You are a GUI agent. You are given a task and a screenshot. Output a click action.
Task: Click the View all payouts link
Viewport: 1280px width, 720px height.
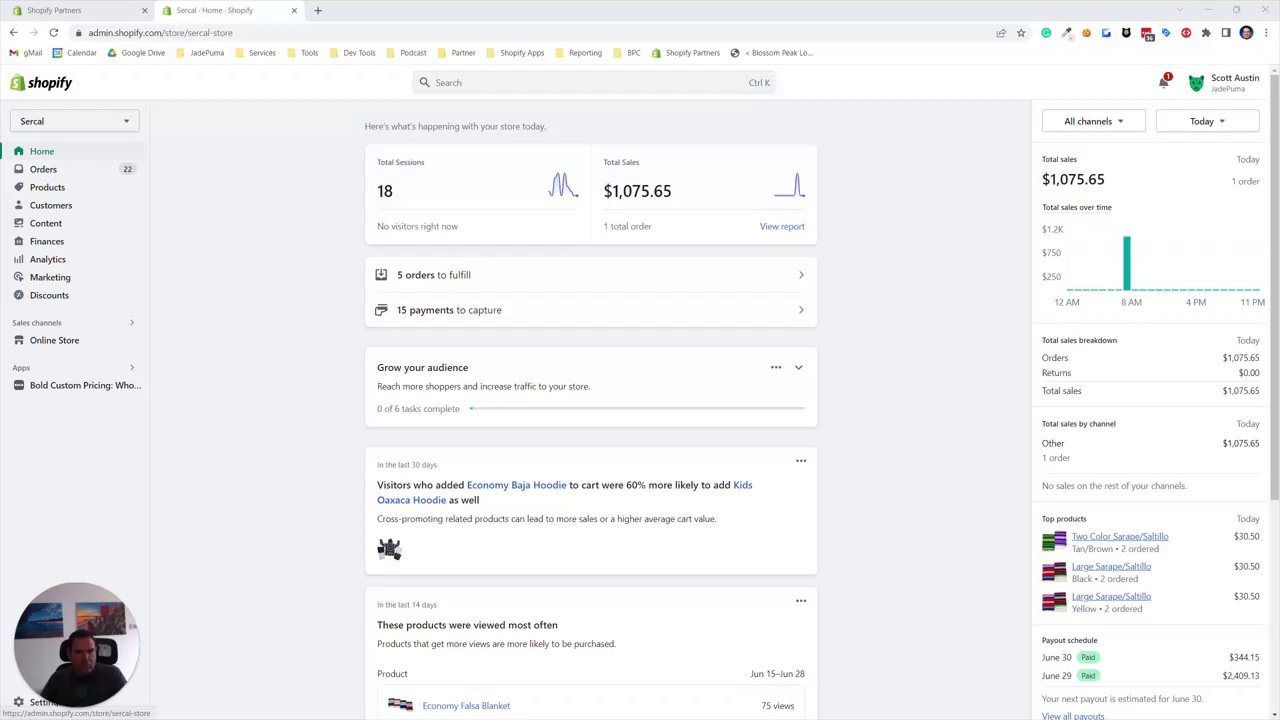(x=1073, y=716)
